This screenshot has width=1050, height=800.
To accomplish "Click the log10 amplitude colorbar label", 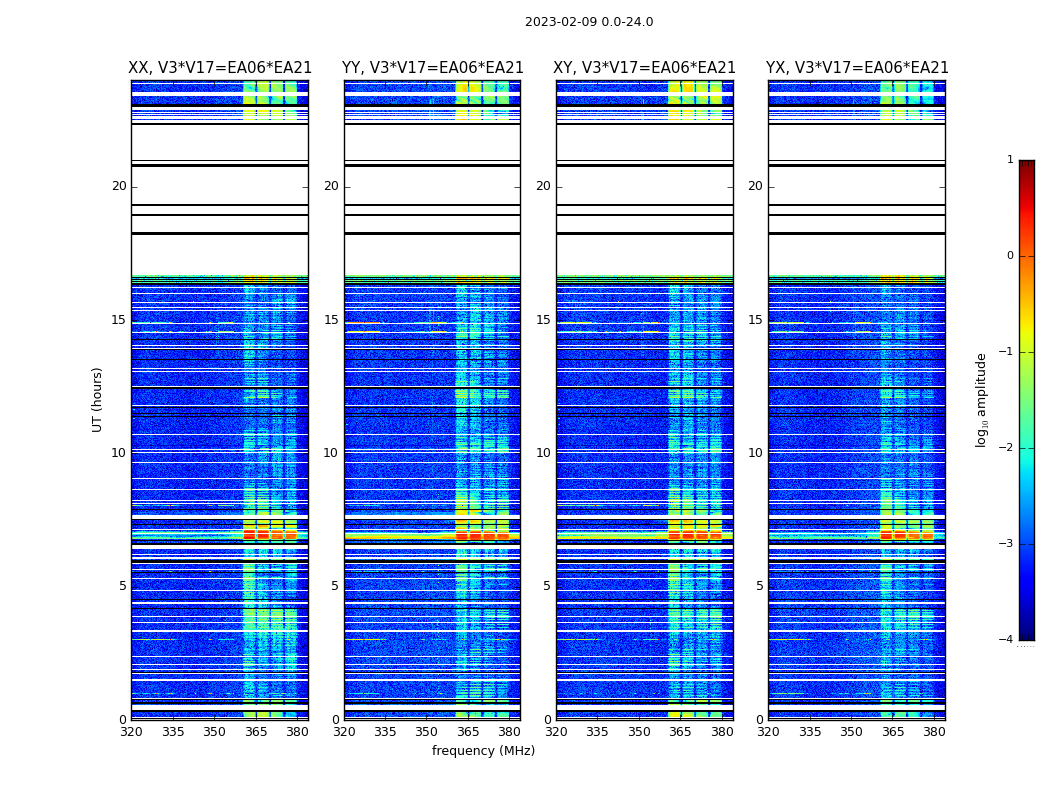I will coord(982,399).
